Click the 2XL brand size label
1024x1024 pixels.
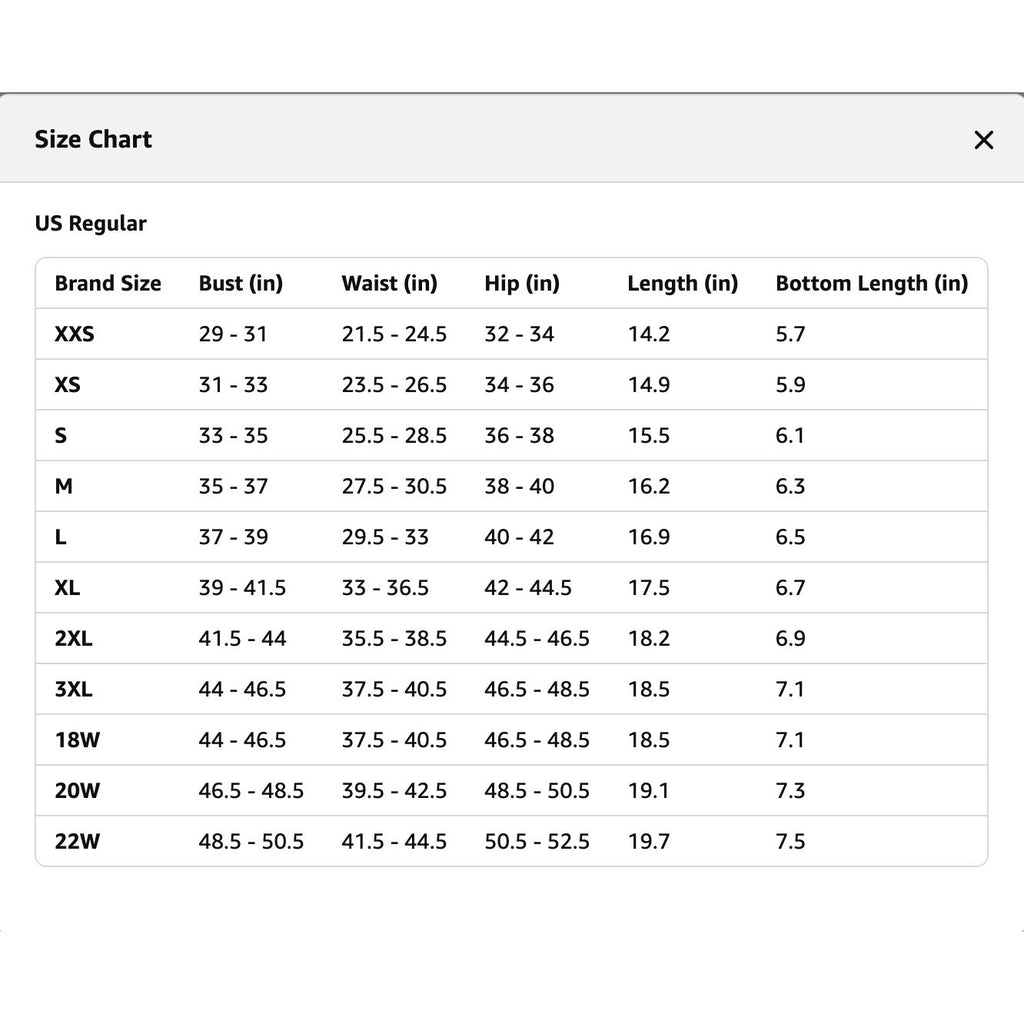tap(73, 638)
